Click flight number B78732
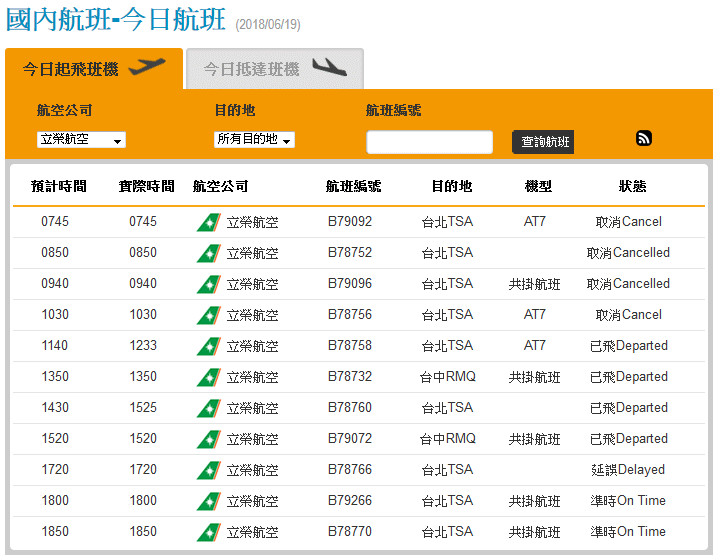This screenshot has height=560, width=713. (x=350, y=376)
